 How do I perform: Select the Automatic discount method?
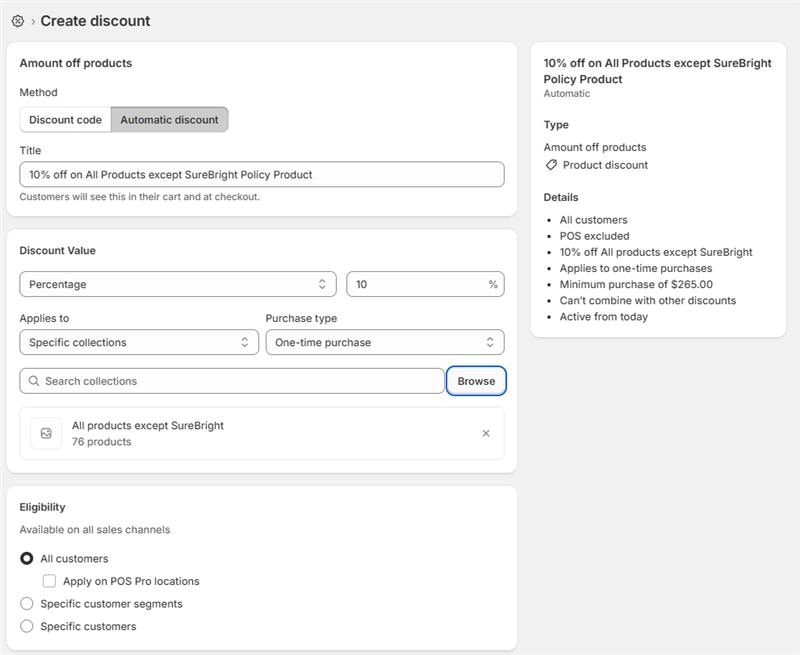click(x=172, y=119)
